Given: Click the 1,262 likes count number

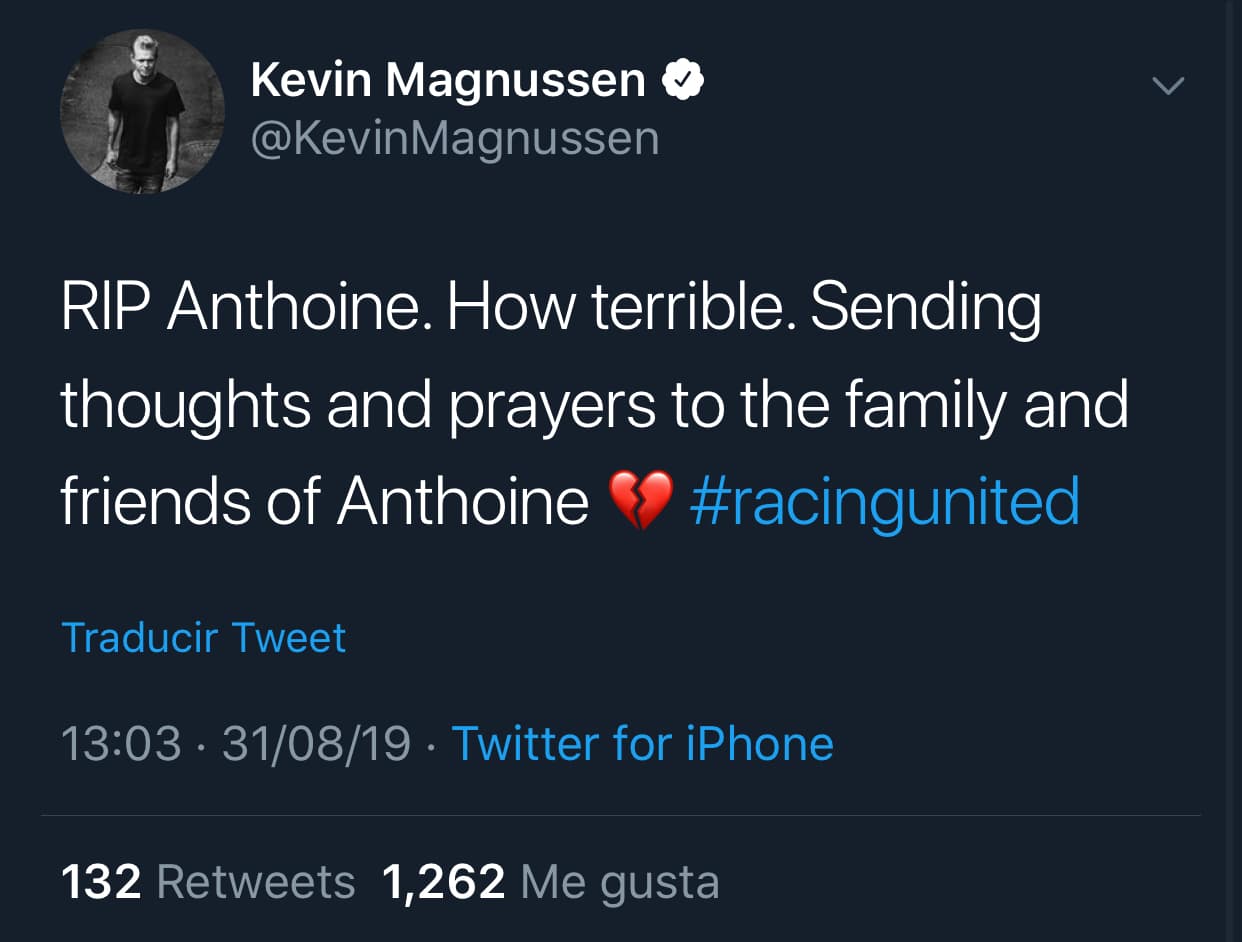Looking at the screenshot, I should click(x=443, y=882).
